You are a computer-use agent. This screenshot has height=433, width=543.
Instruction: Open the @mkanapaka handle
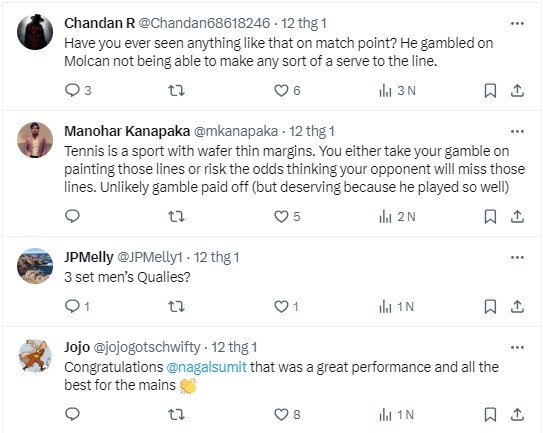pos(236,131)
